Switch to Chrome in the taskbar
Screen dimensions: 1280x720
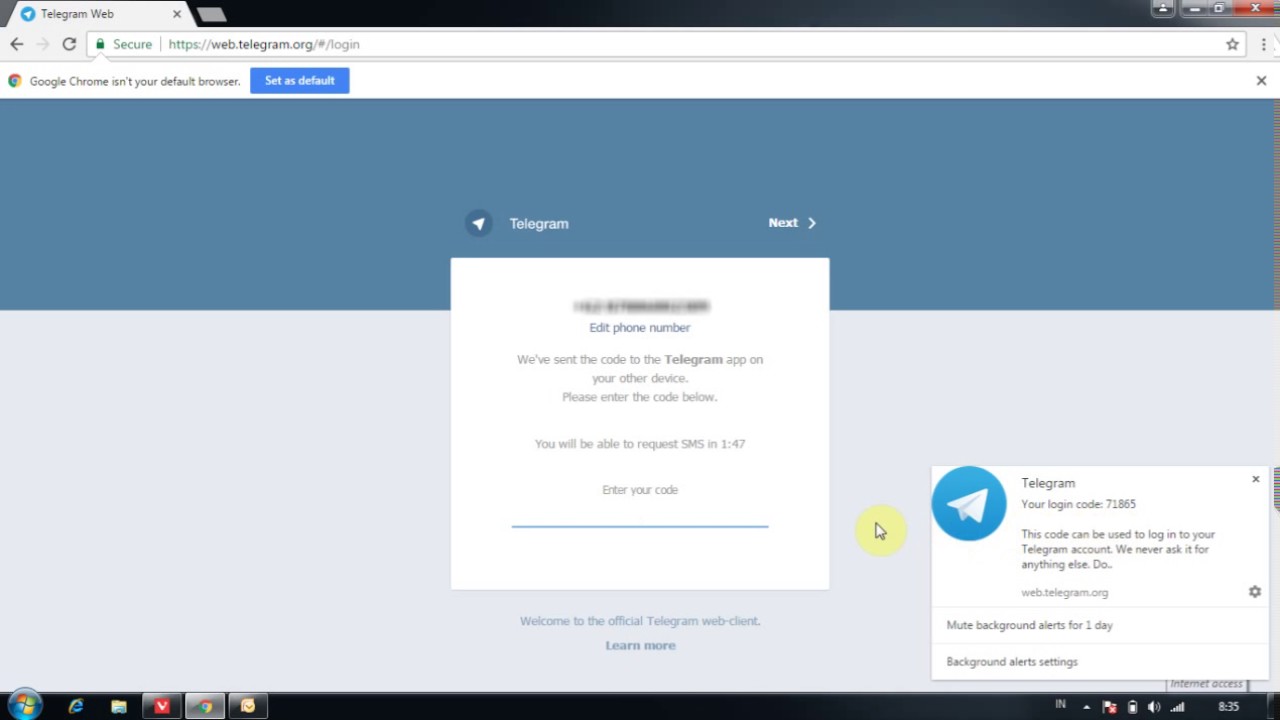tap(205, 706)
